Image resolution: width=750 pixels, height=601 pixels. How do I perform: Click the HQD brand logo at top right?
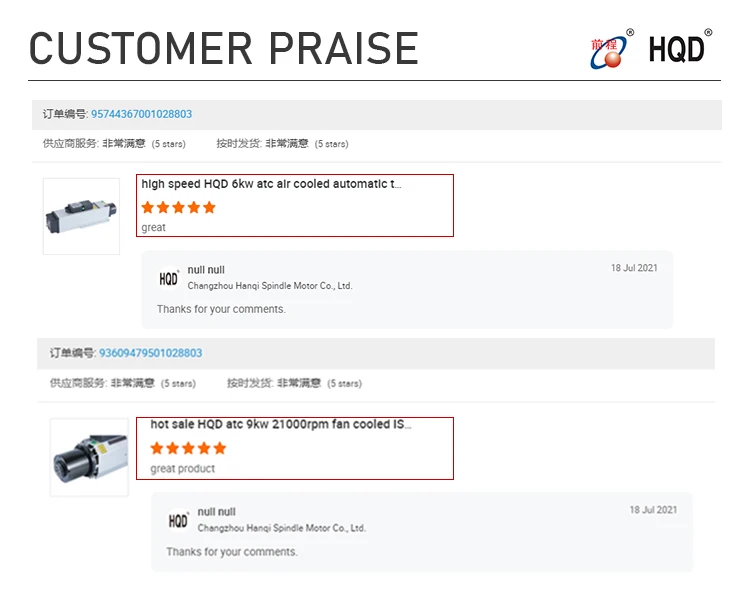679,48
